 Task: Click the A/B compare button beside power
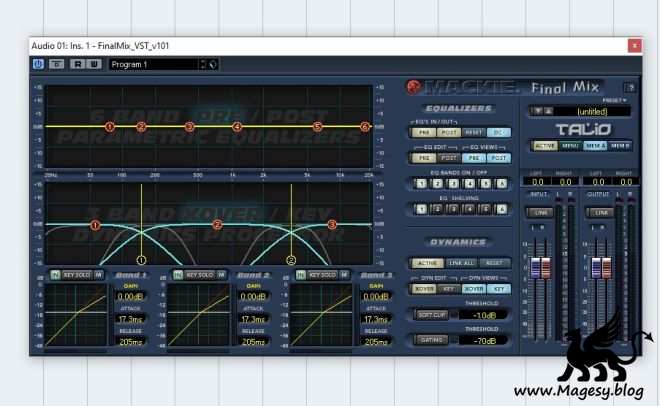(56, 64)
